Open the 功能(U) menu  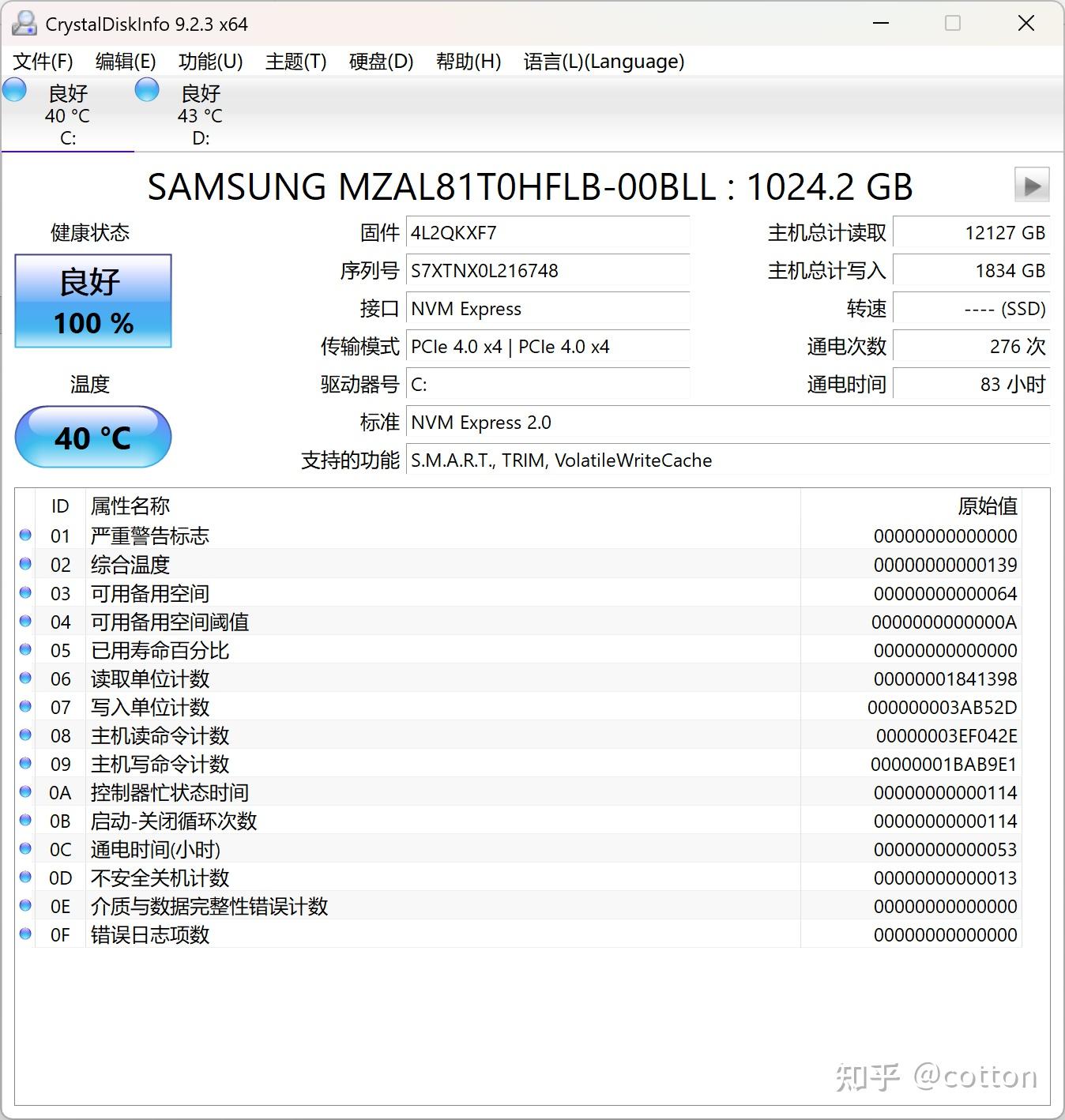(x=211, y=62)
